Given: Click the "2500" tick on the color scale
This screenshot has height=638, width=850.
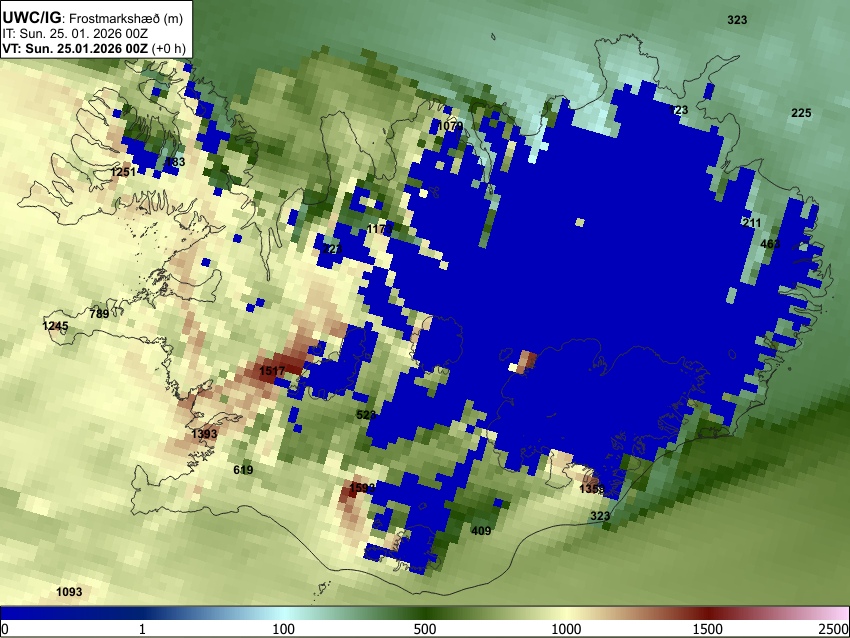Looking at the screenshot, I should tap(833, 629).
